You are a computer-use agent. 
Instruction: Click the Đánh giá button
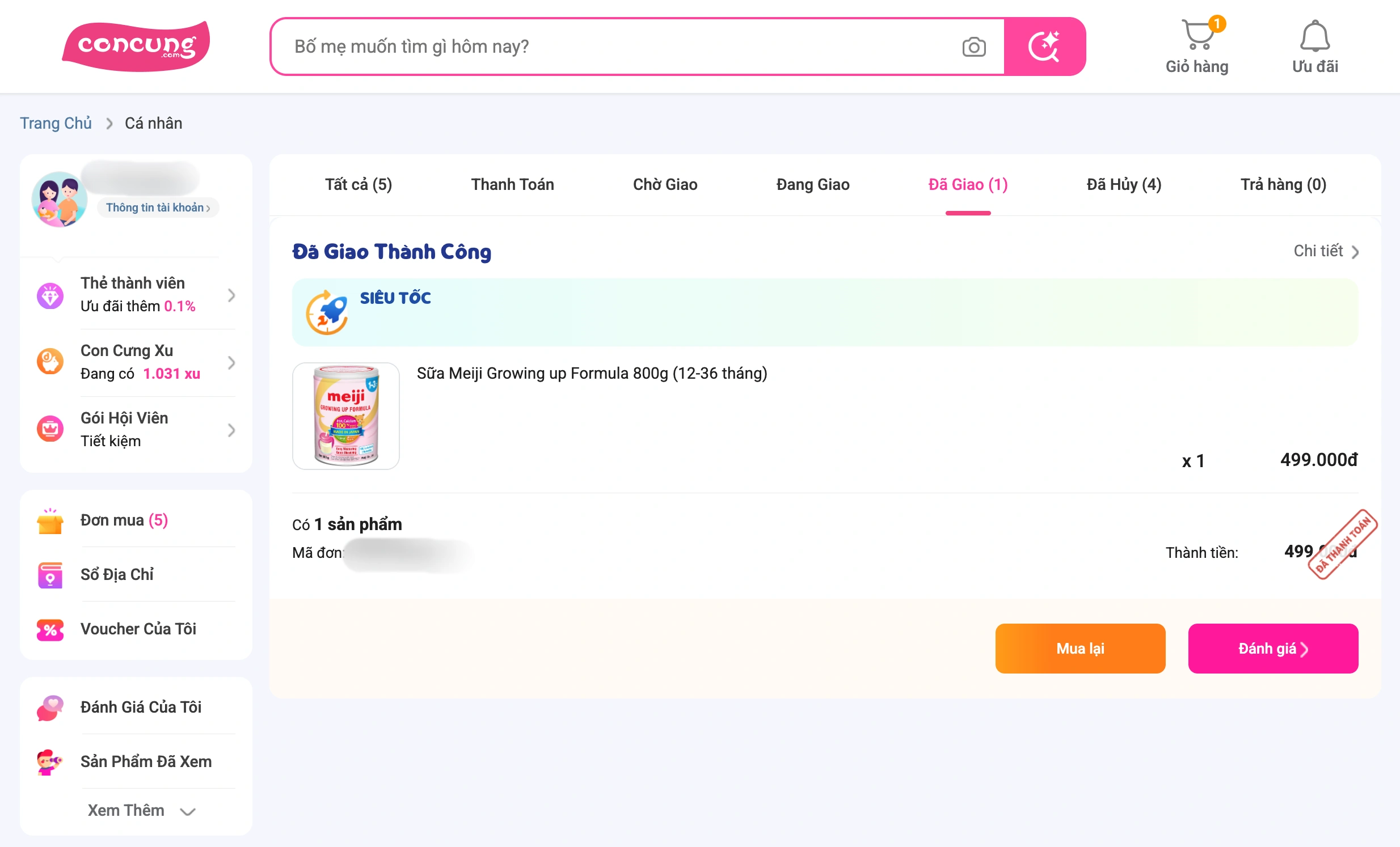[x=1274, y=649]
